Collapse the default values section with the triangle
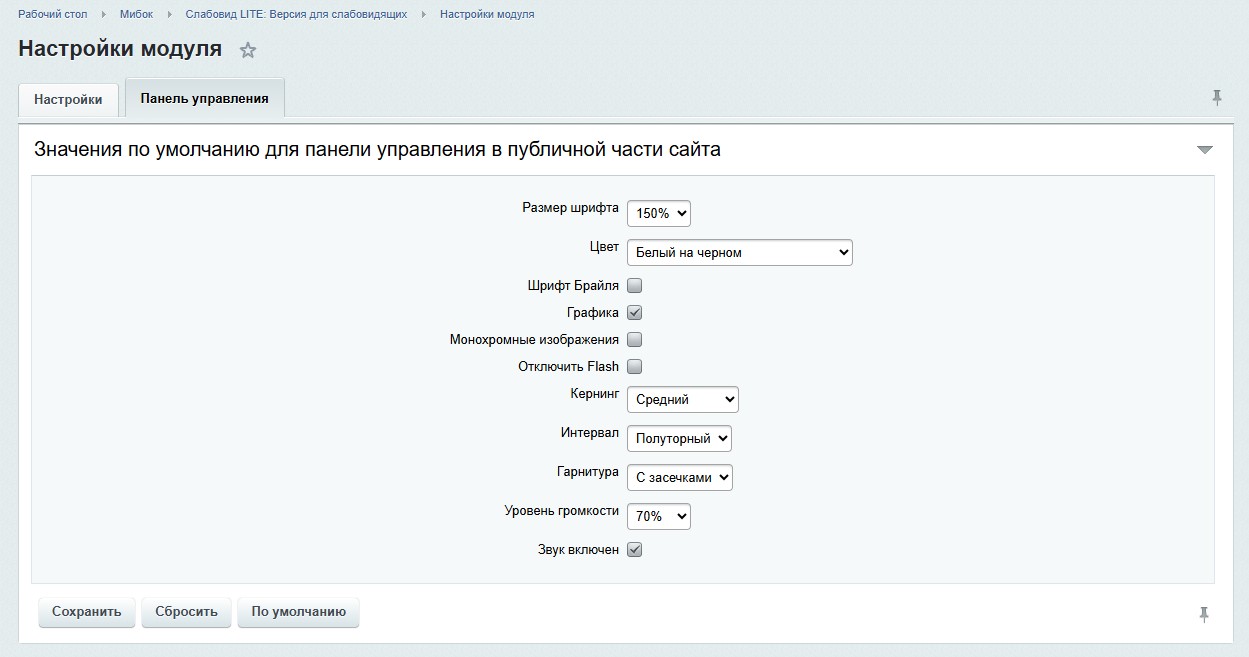This screenshot has height=657, width=1249. (1204, 150)
